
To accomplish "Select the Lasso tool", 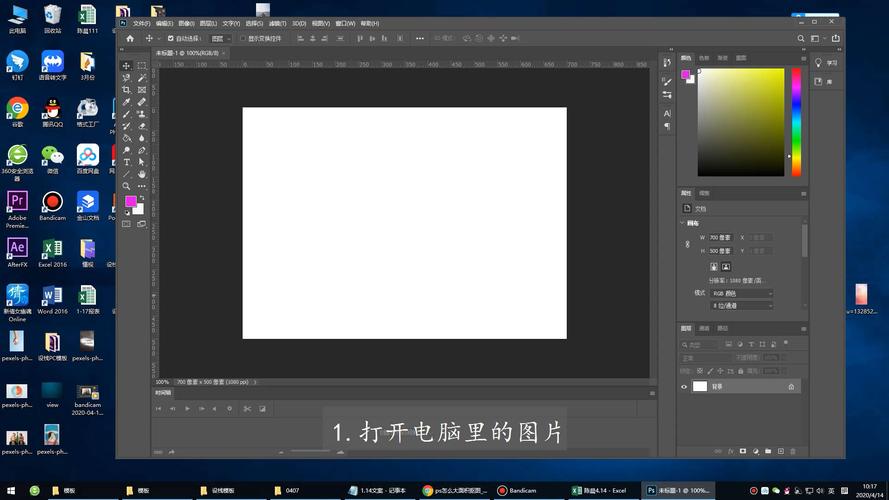I will (x=126, y=78).
